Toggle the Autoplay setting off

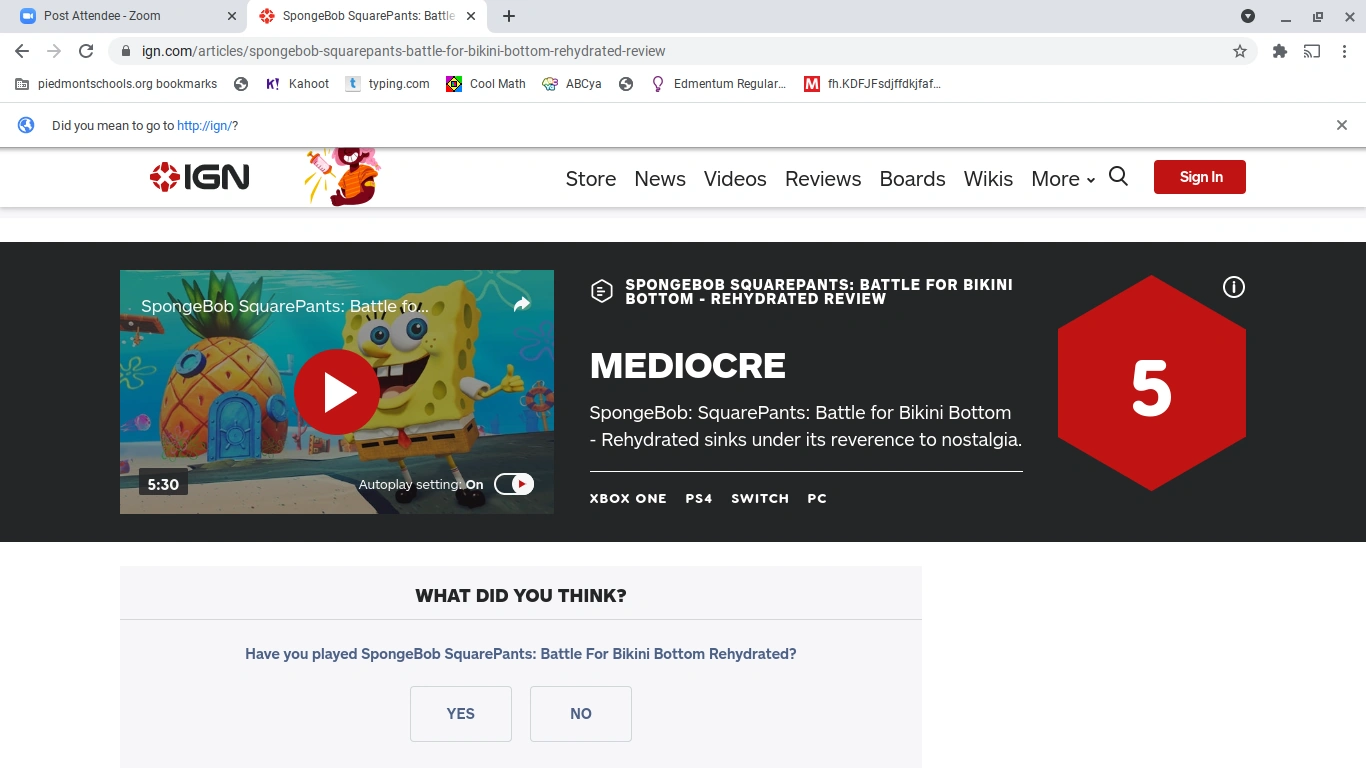(x=513, y=484)
